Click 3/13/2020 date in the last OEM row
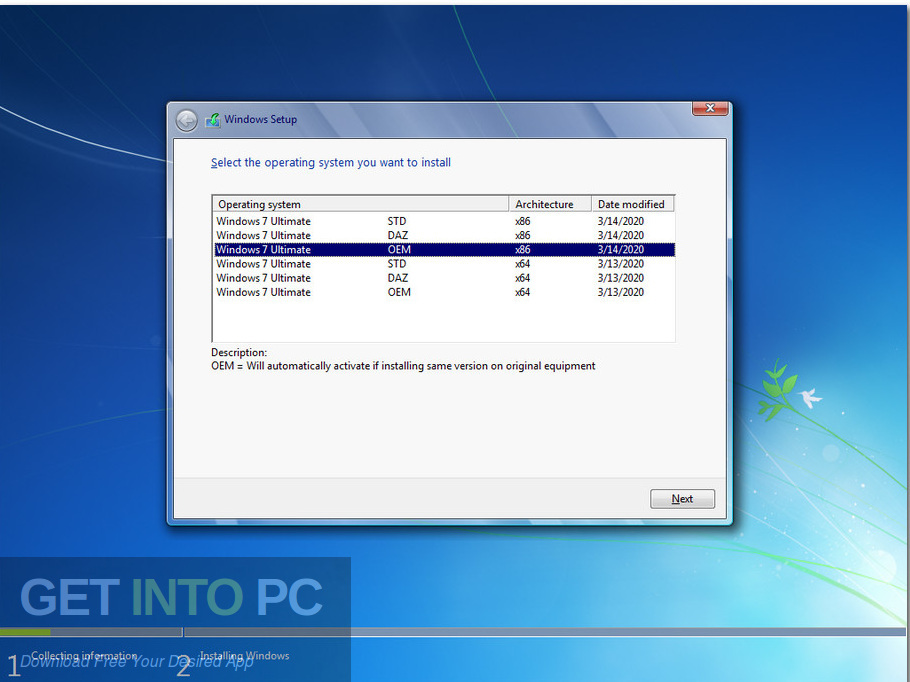 tap(620, 292)
